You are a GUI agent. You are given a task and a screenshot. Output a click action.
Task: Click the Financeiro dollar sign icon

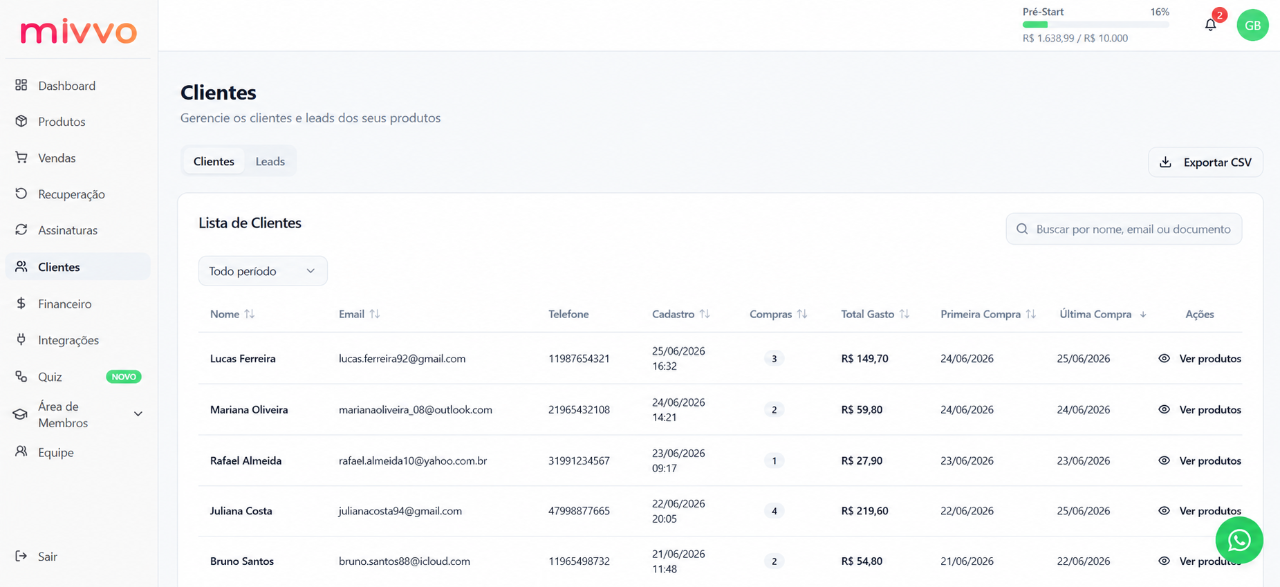point(21,303)
